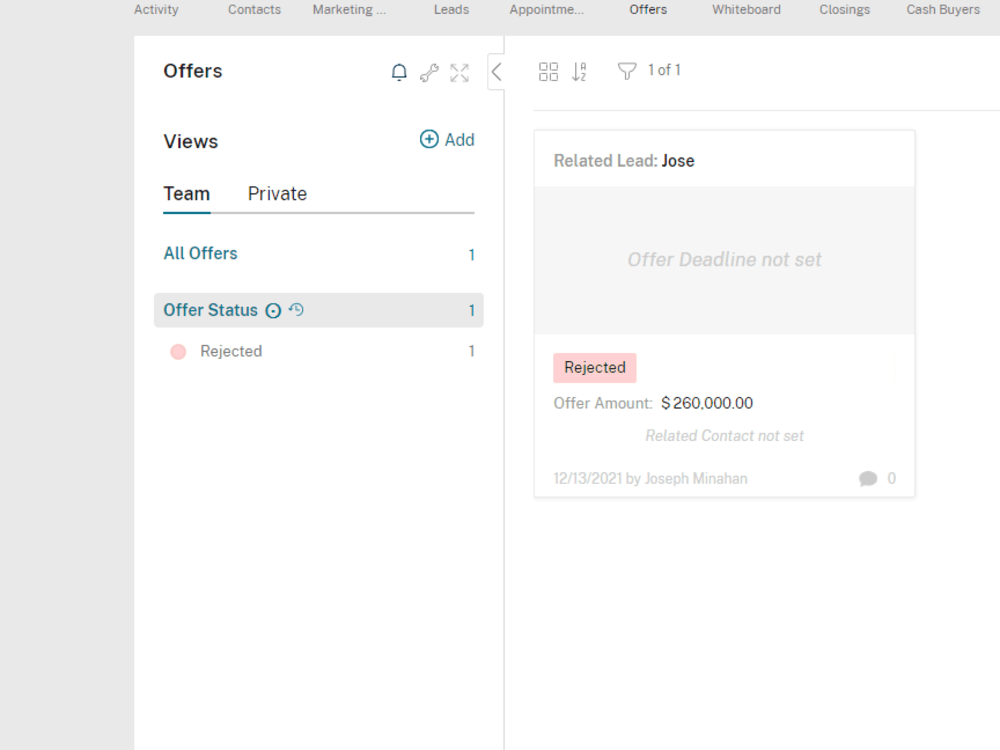Click the Offer Deadline not set area

(724, 260)
